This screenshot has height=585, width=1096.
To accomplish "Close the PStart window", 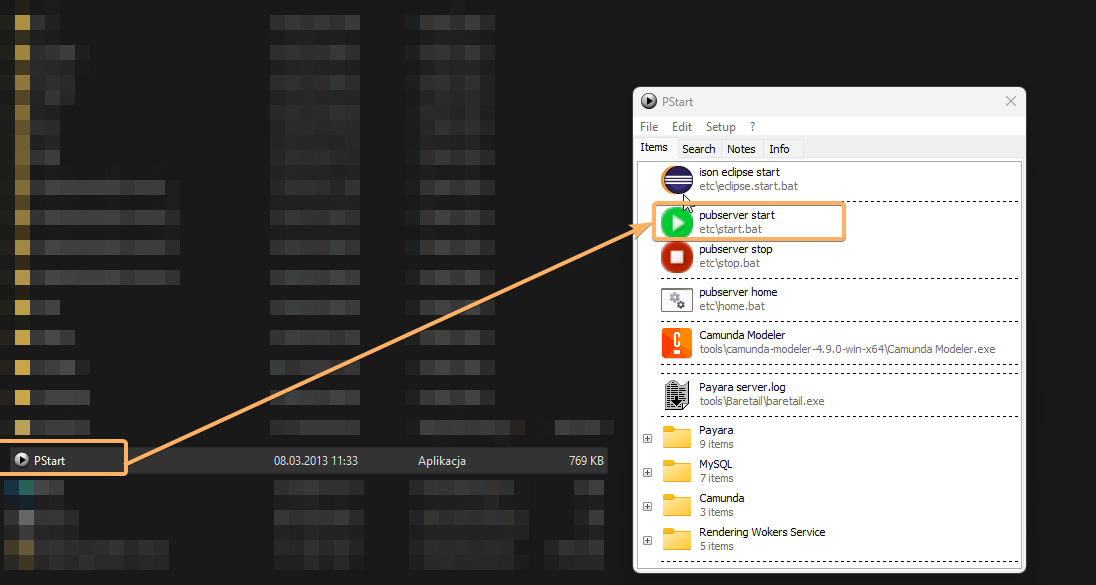I will [x=1010, y=102].
